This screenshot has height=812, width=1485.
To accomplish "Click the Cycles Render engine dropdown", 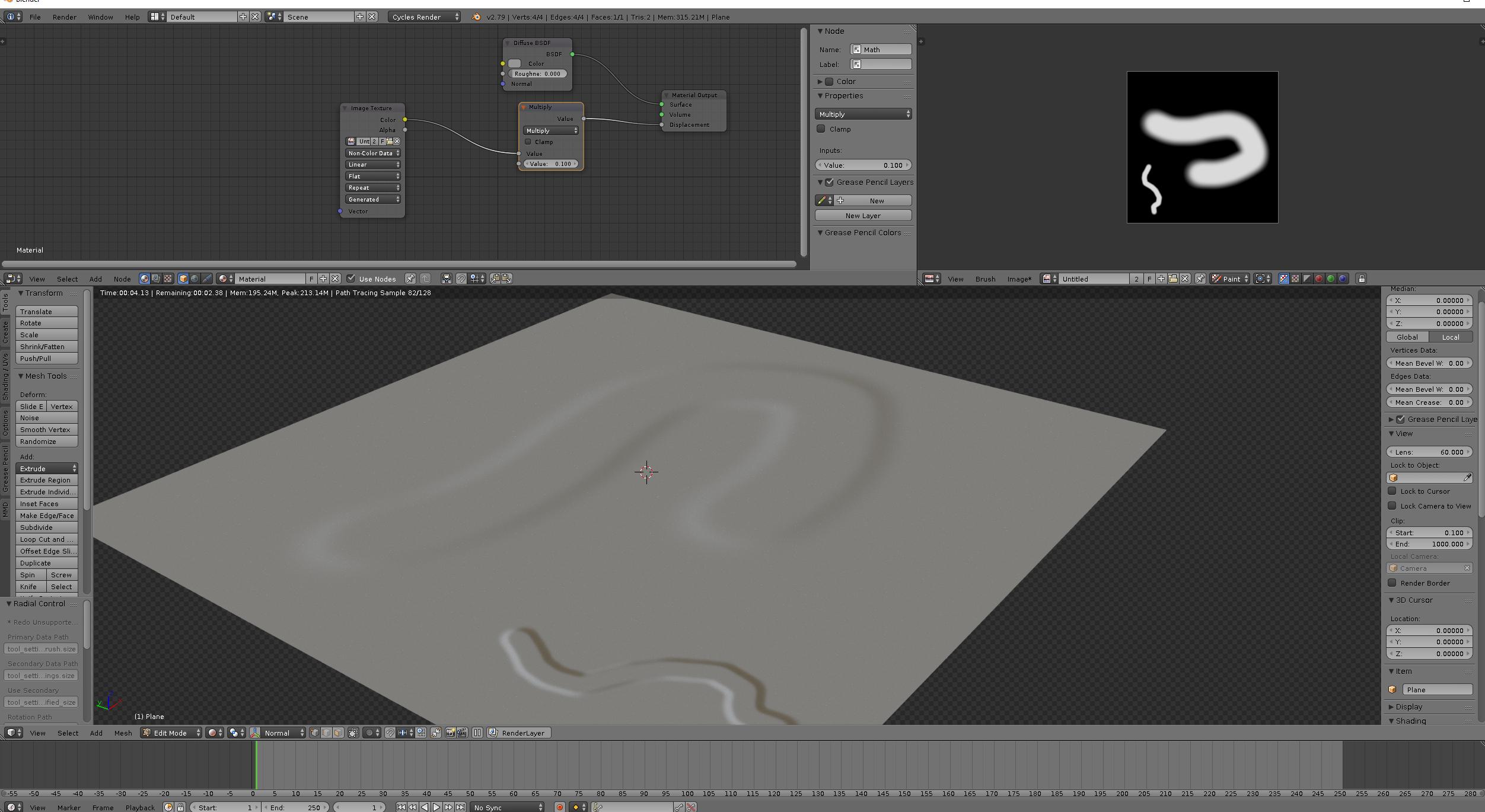I will click(x=424, y=17).
